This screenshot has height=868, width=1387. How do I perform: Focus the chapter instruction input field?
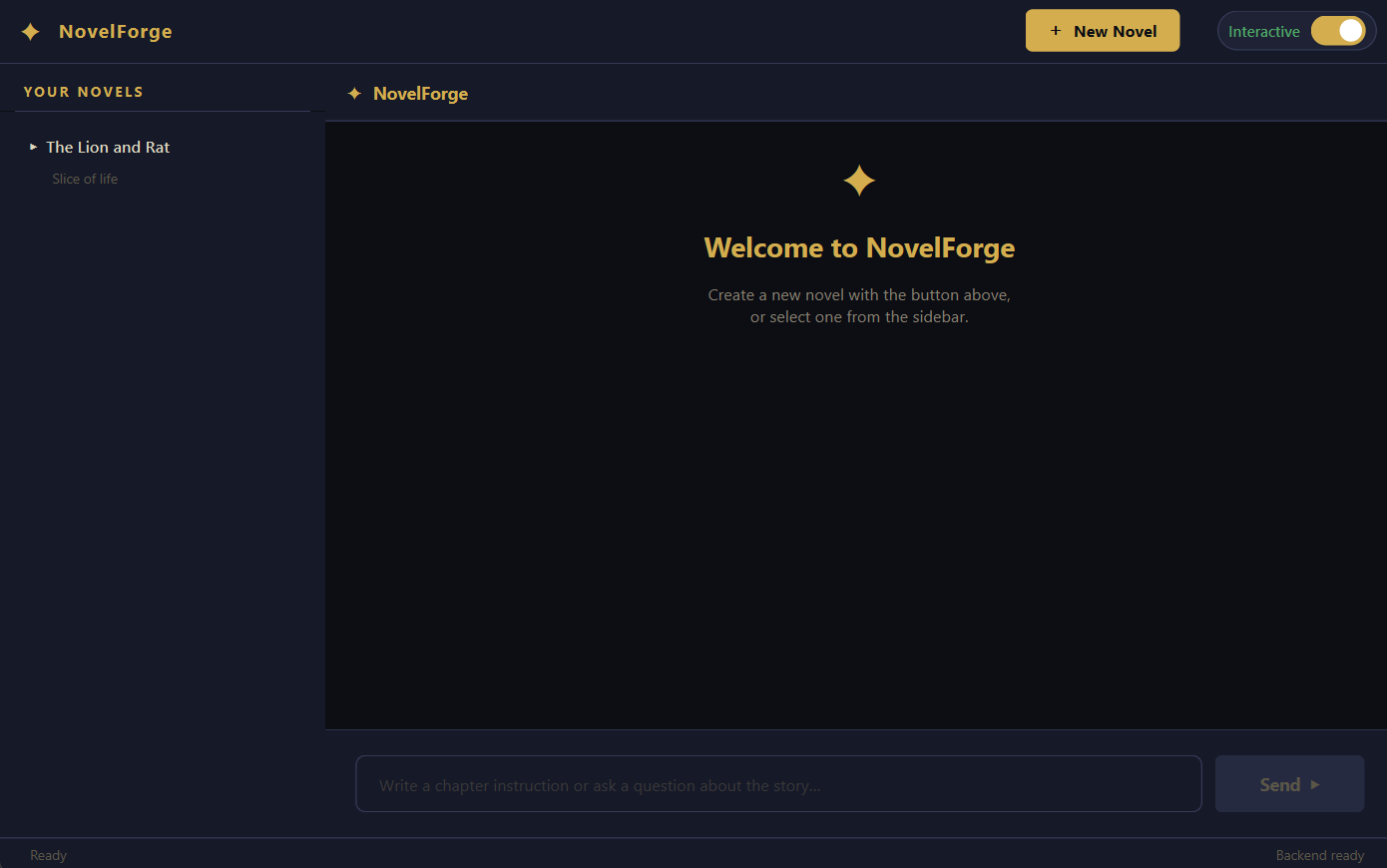pos(778,784)
